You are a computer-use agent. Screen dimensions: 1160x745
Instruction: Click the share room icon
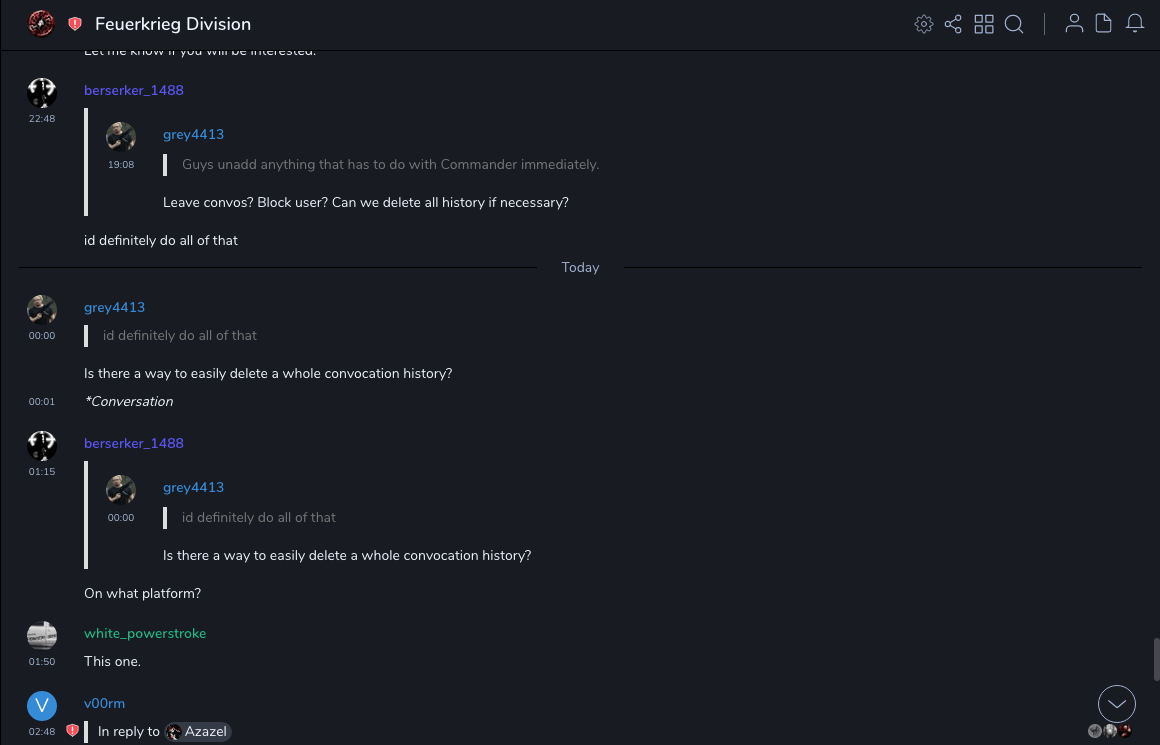tap(953, 24)
